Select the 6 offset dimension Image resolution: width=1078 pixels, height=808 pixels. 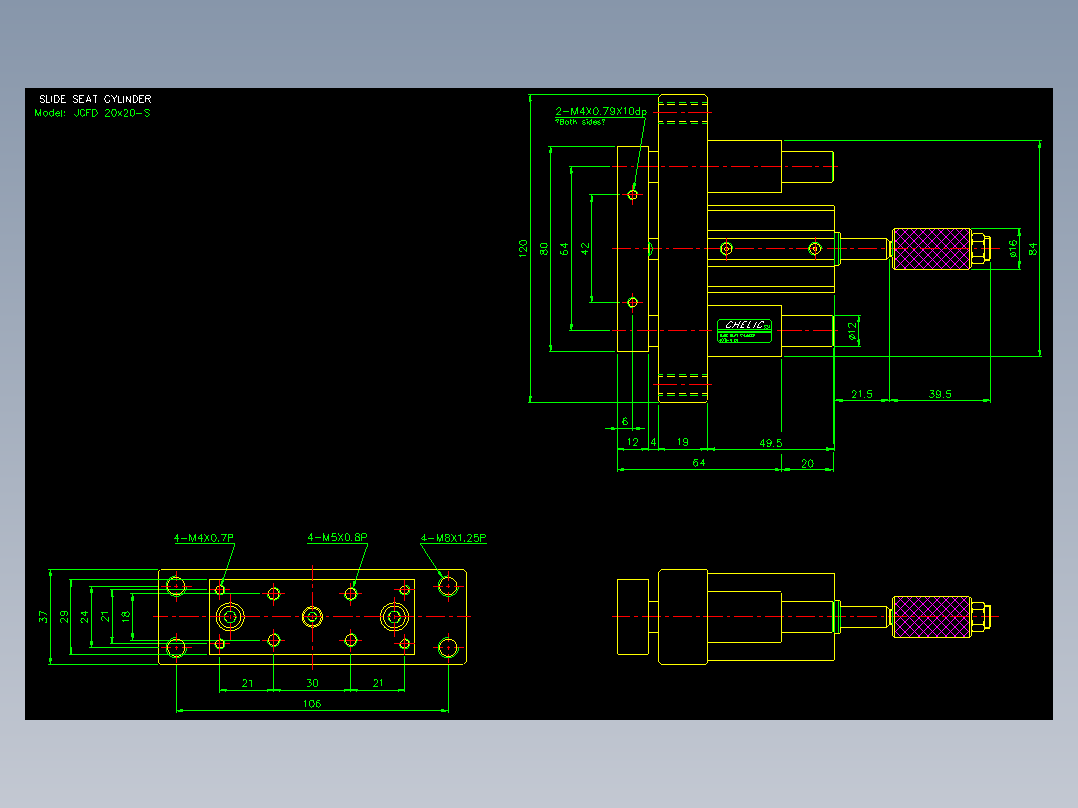click(x=625, y=422)
